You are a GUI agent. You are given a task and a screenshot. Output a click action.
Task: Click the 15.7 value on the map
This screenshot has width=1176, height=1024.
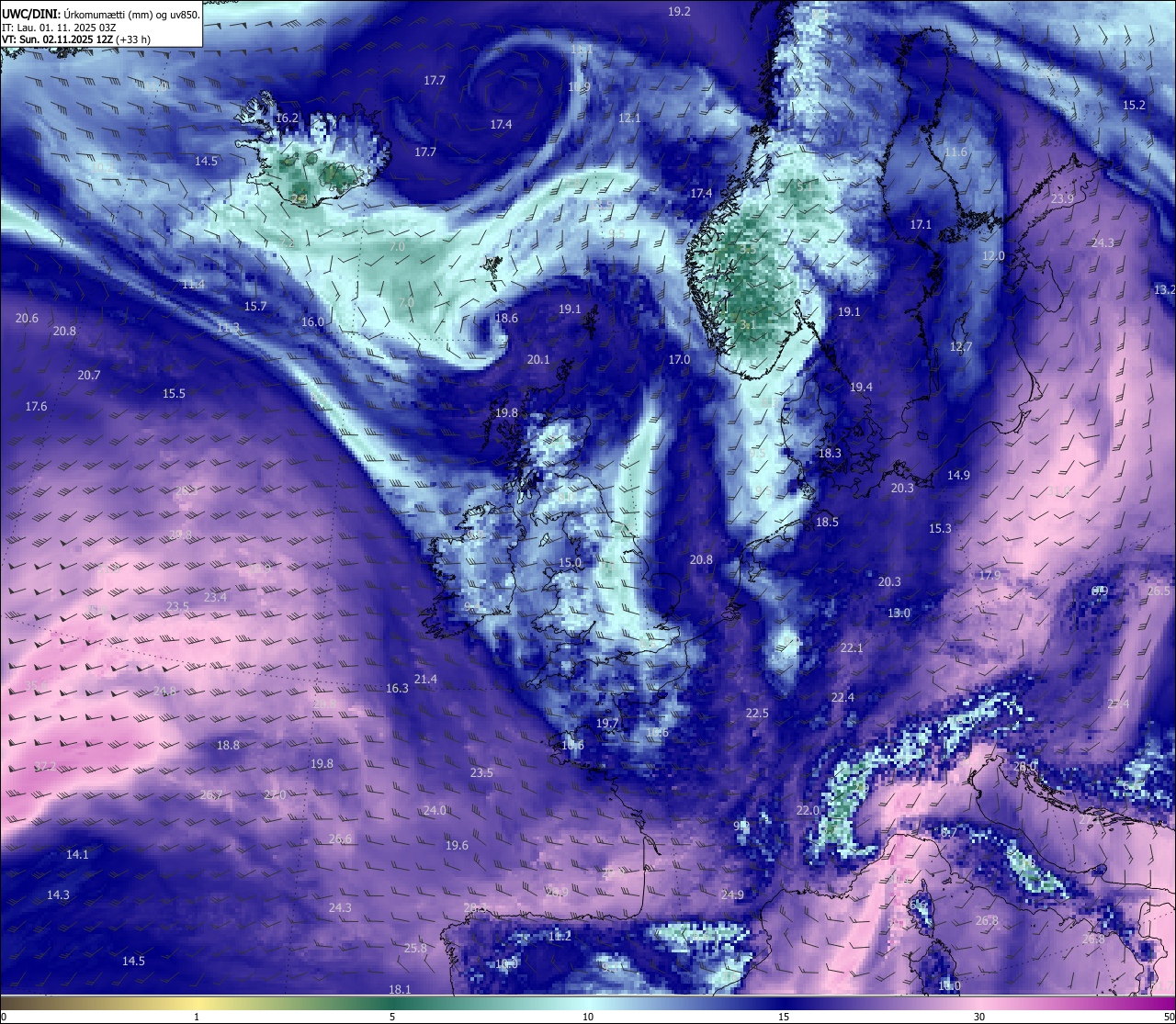click(x=255, y=306)
